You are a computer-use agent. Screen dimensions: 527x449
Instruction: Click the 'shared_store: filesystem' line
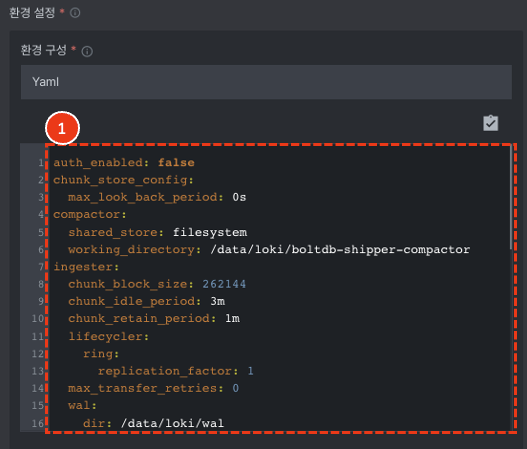tap(158, 232)
